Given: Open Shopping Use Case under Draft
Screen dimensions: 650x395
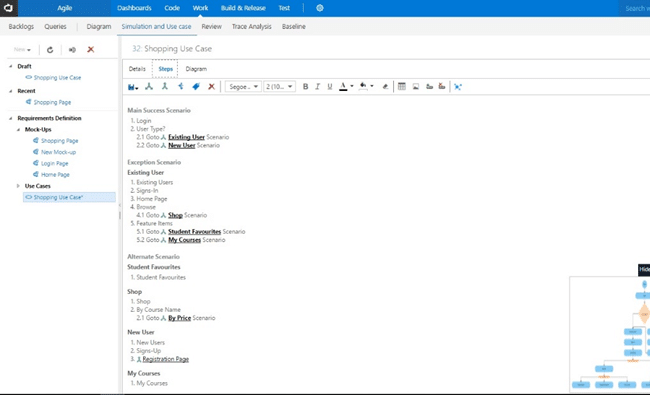Looking at the screenshot, I should tap(57, 78).
